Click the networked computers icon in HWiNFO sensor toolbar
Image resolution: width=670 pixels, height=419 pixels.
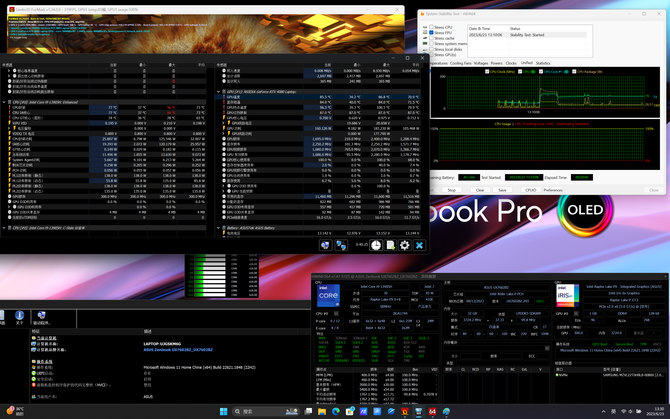[x=341, y=245]
